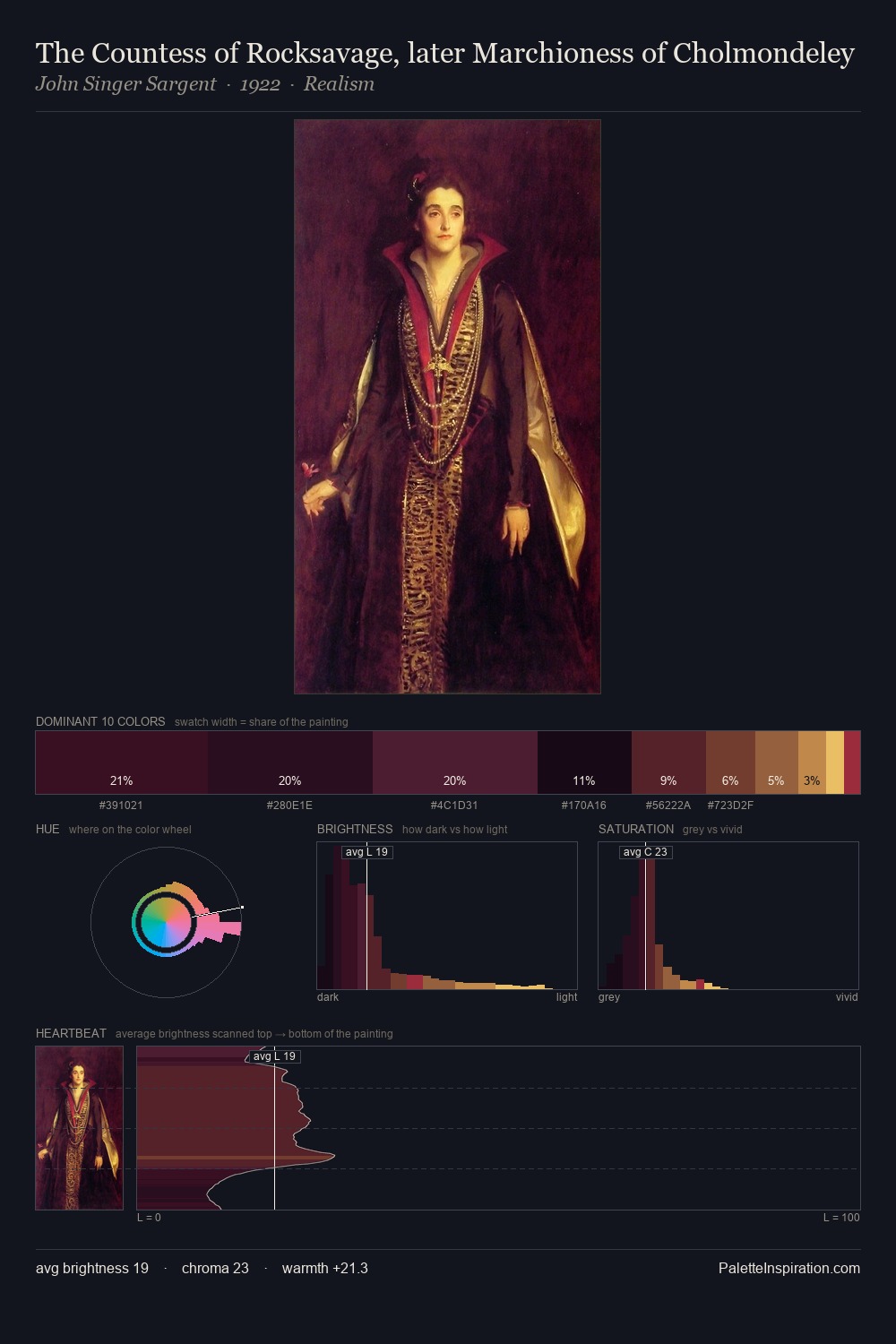Select the #280E1E swatch showing 20%
The width and height of the screenshot is (896, 1344).
click(290, 762)
